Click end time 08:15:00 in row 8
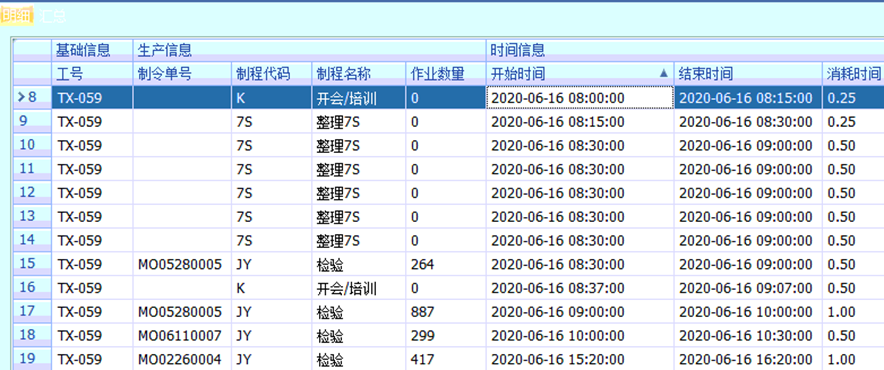 748,98
